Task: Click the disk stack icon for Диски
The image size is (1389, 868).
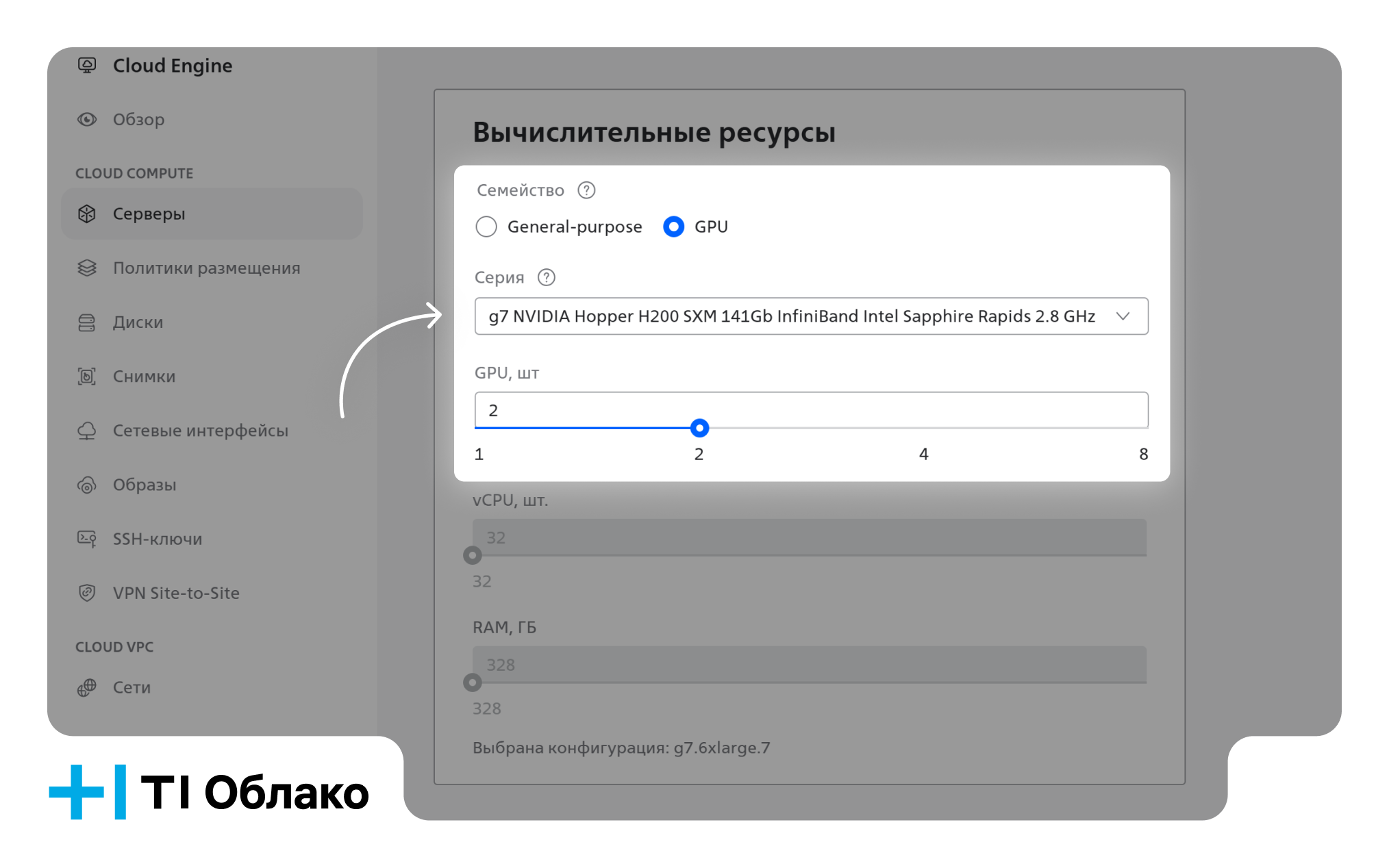Action: pos(87,322)
